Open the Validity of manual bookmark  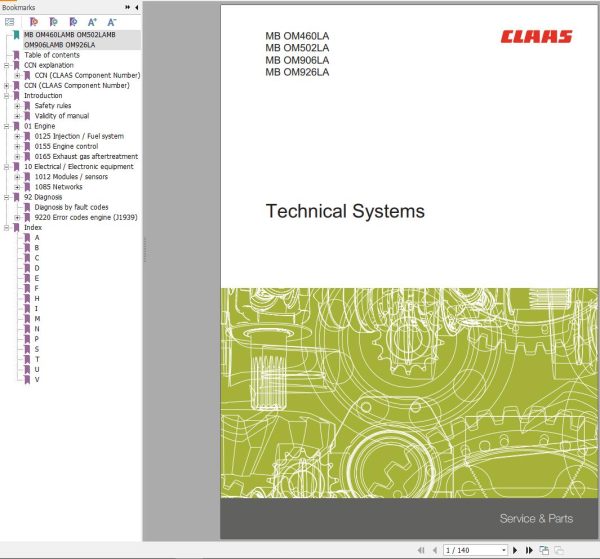62,116
